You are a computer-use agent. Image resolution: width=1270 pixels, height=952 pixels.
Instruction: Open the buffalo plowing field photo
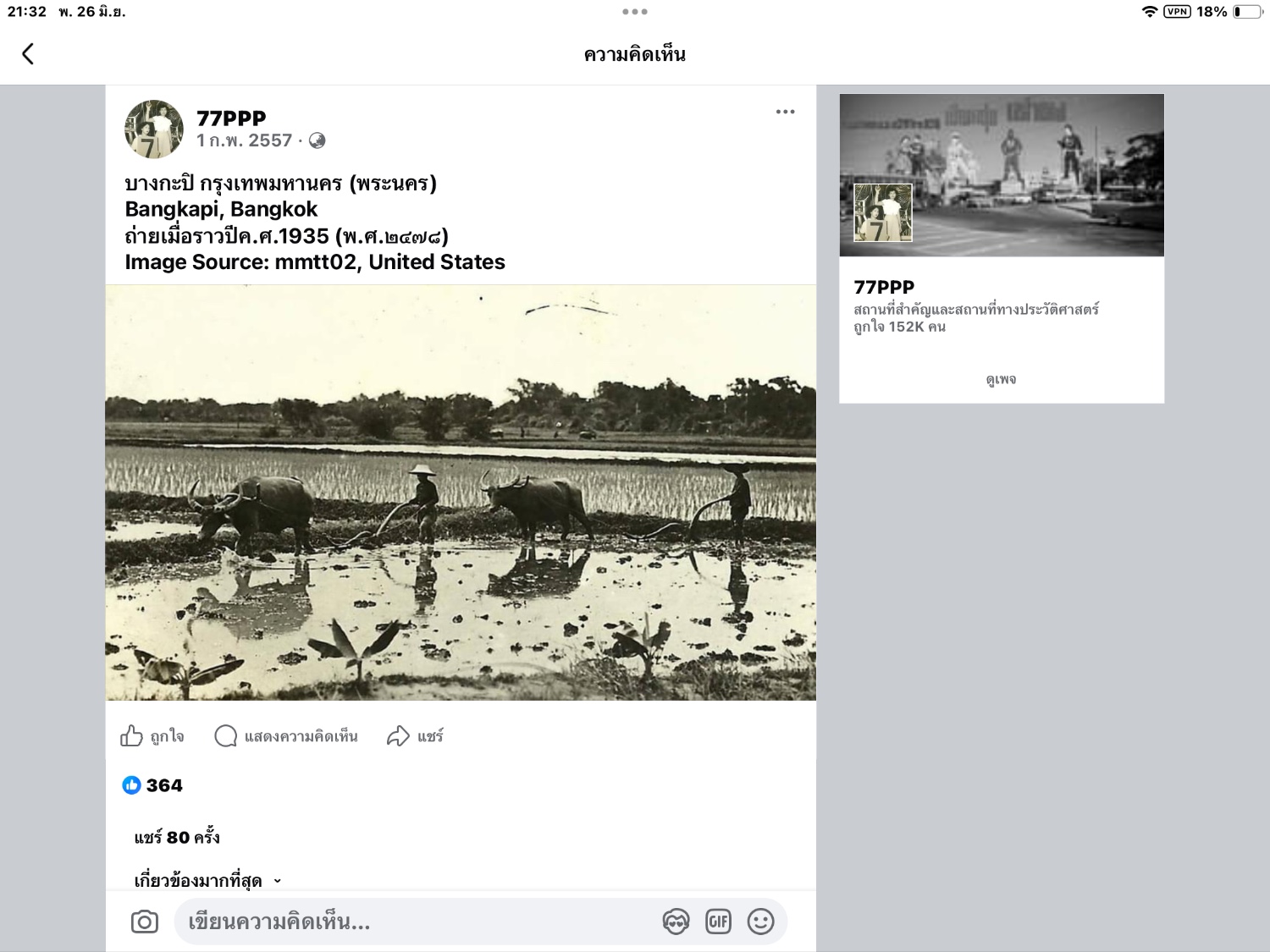(461, 493)
